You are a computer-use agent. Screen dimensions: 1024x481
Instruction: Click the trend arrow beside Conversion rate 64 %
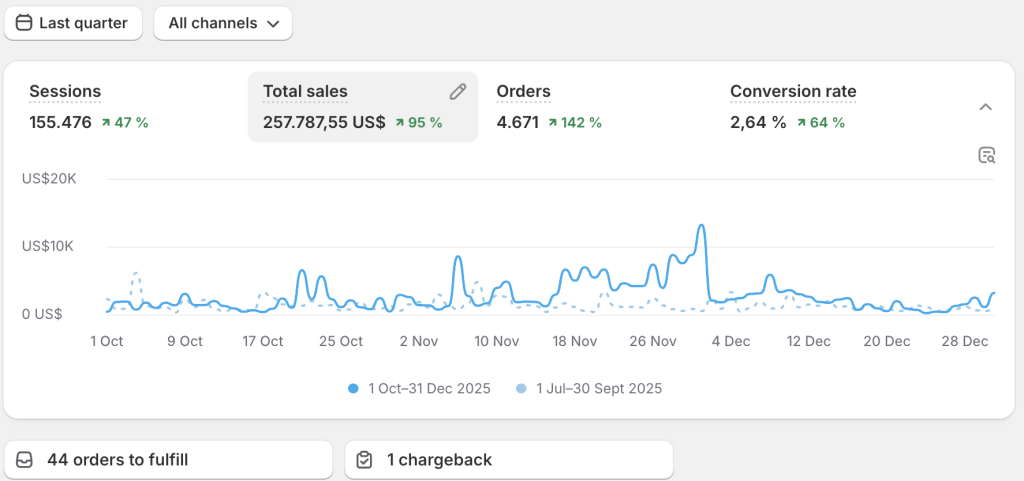coord(802,123)
